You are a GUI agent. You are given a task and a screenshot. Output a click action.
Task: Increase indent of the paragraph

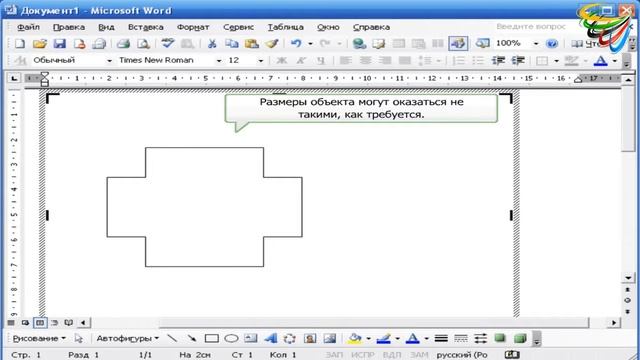point(518,60)
